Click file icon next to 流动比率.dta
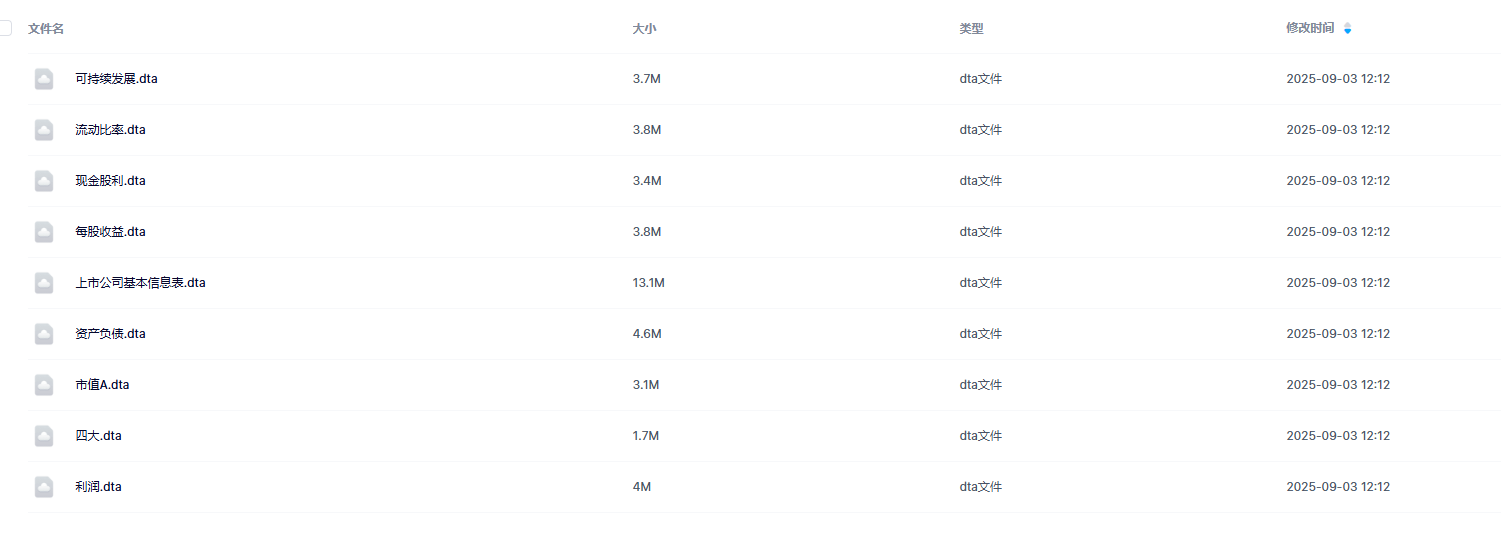1501x554 pixels. tap(44, 130)
